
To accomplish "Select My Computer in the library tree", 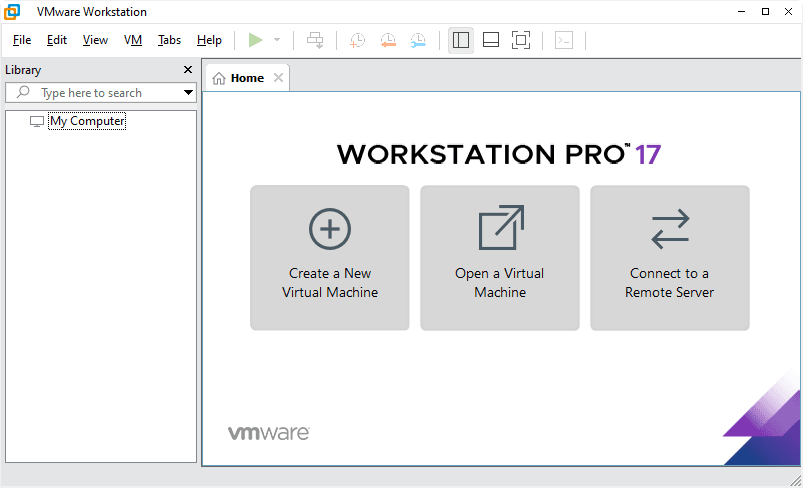I will coord(87,121).
